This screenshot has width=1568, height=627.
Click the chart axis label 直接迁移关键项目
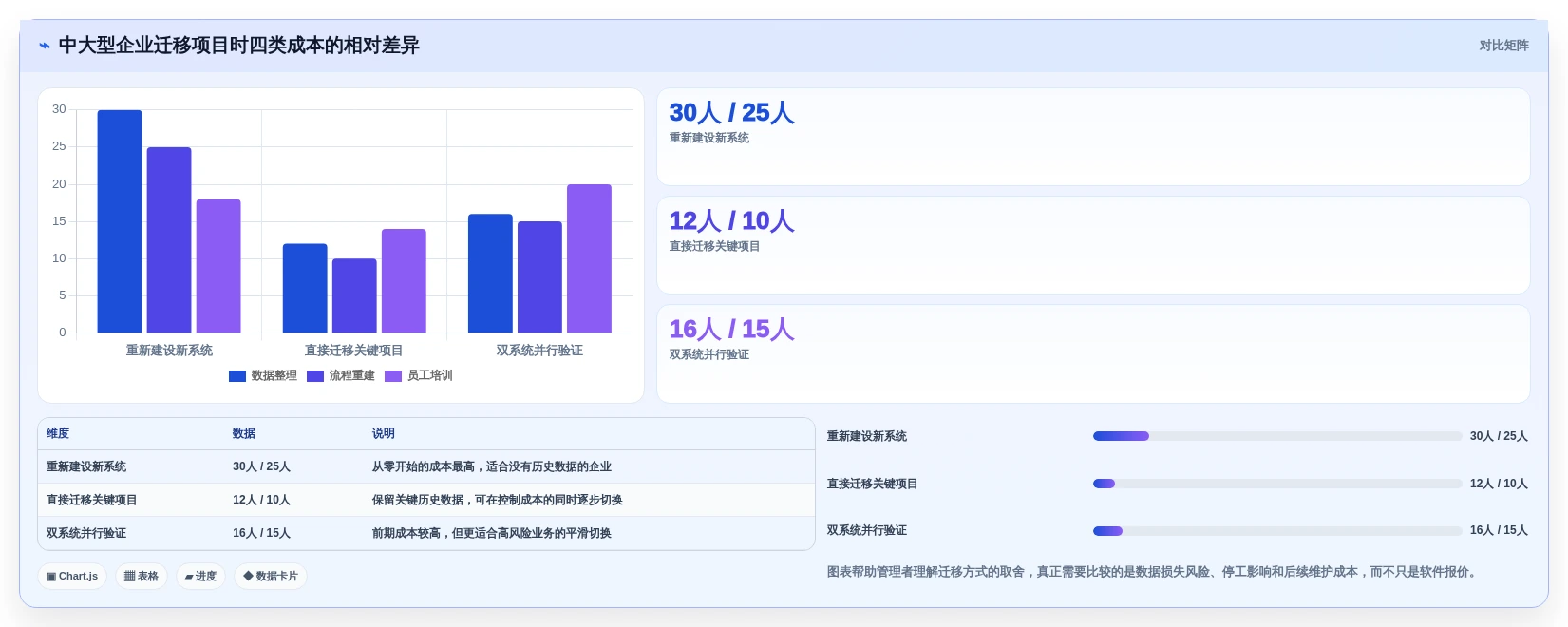354,351
